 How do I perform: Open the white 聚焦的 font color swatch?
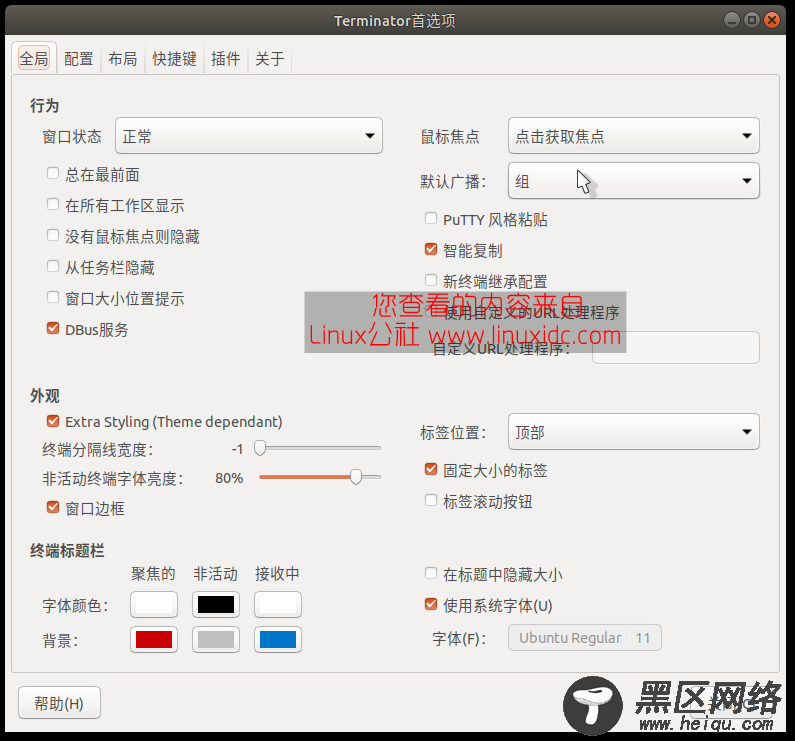154,605
